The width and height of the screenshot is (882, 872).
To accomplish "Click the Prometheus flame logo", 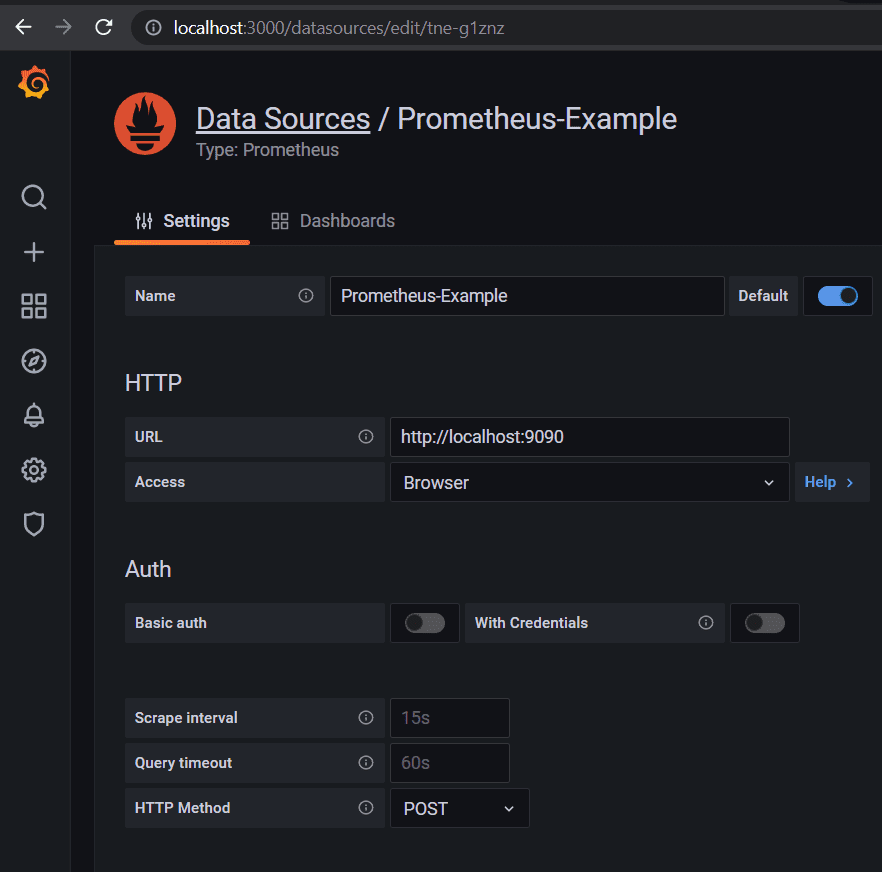I will (x=145, y=124).
